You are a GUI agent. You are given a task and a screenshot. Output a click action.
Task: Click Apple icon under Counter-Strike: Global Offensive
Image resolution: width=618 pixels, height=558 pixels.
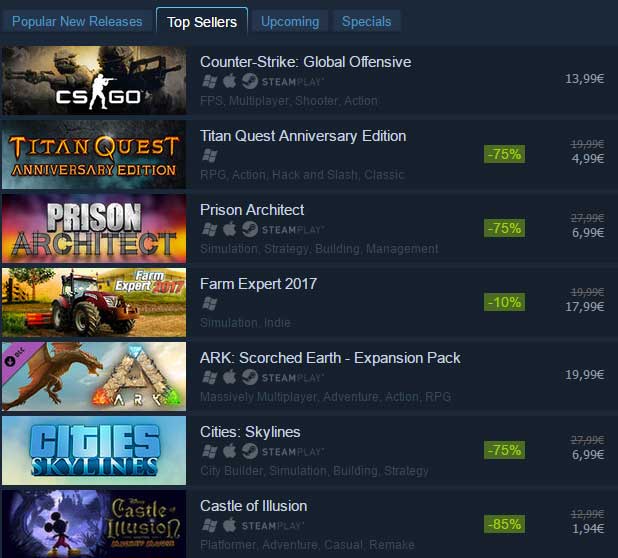(x=229, y=82)
